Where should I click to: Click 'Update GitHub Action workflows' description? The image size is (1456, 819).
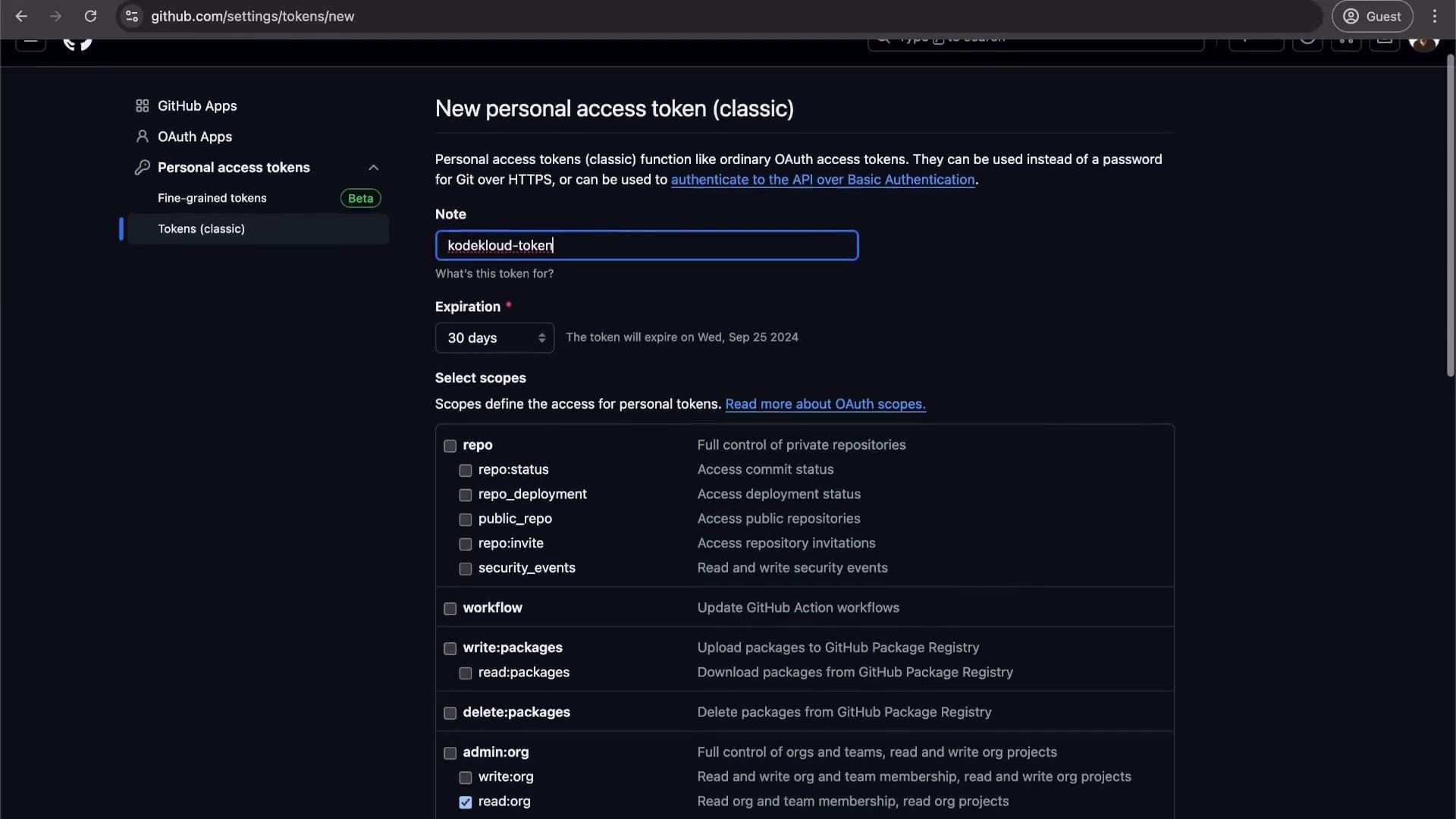[x=798, y=608]
